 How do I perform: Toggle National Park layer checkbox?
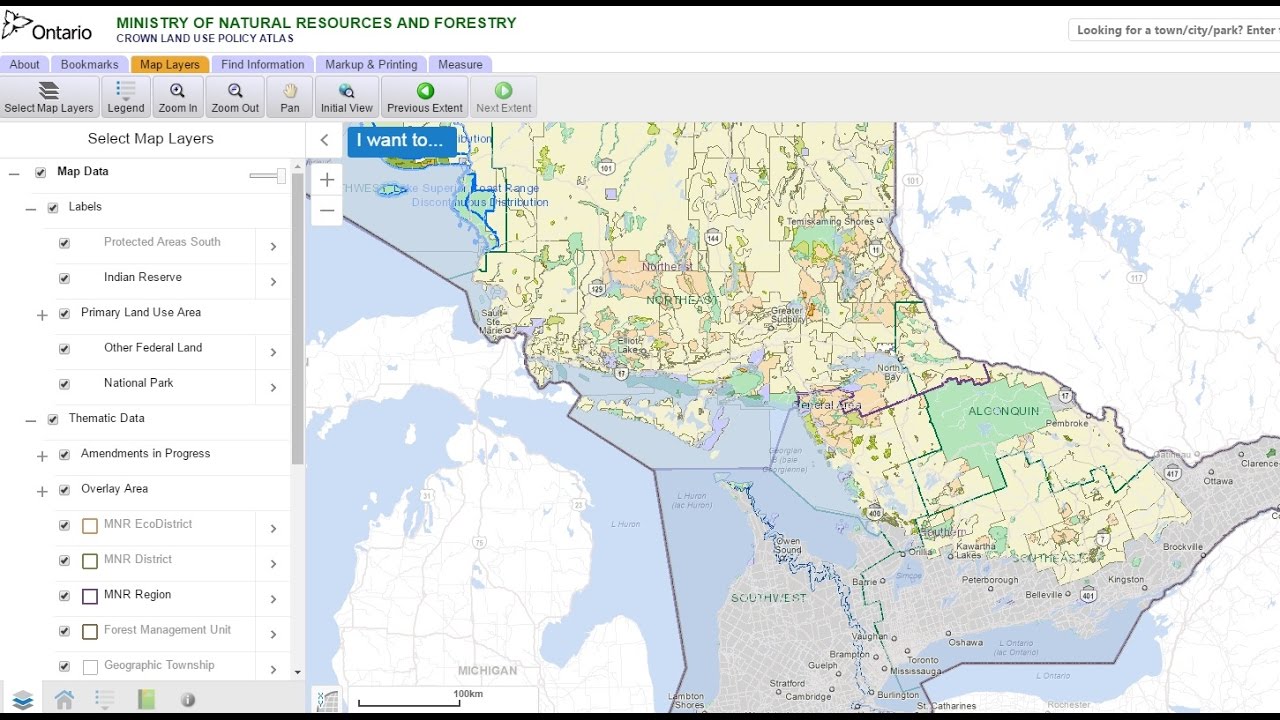coord(64,384)
